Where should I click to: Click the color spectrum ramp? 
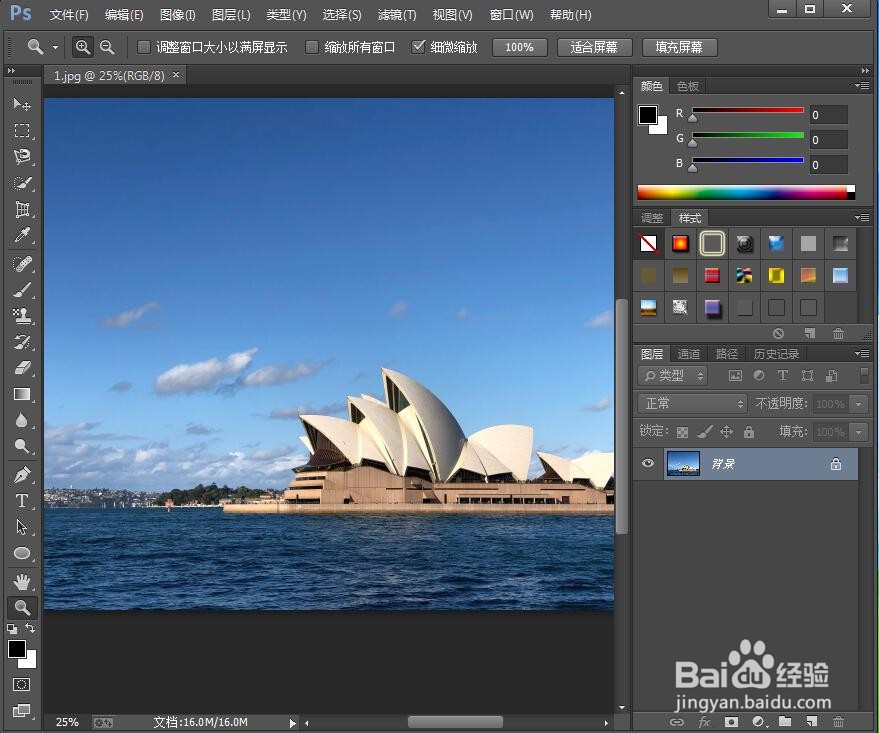click(x=746, y=193)
